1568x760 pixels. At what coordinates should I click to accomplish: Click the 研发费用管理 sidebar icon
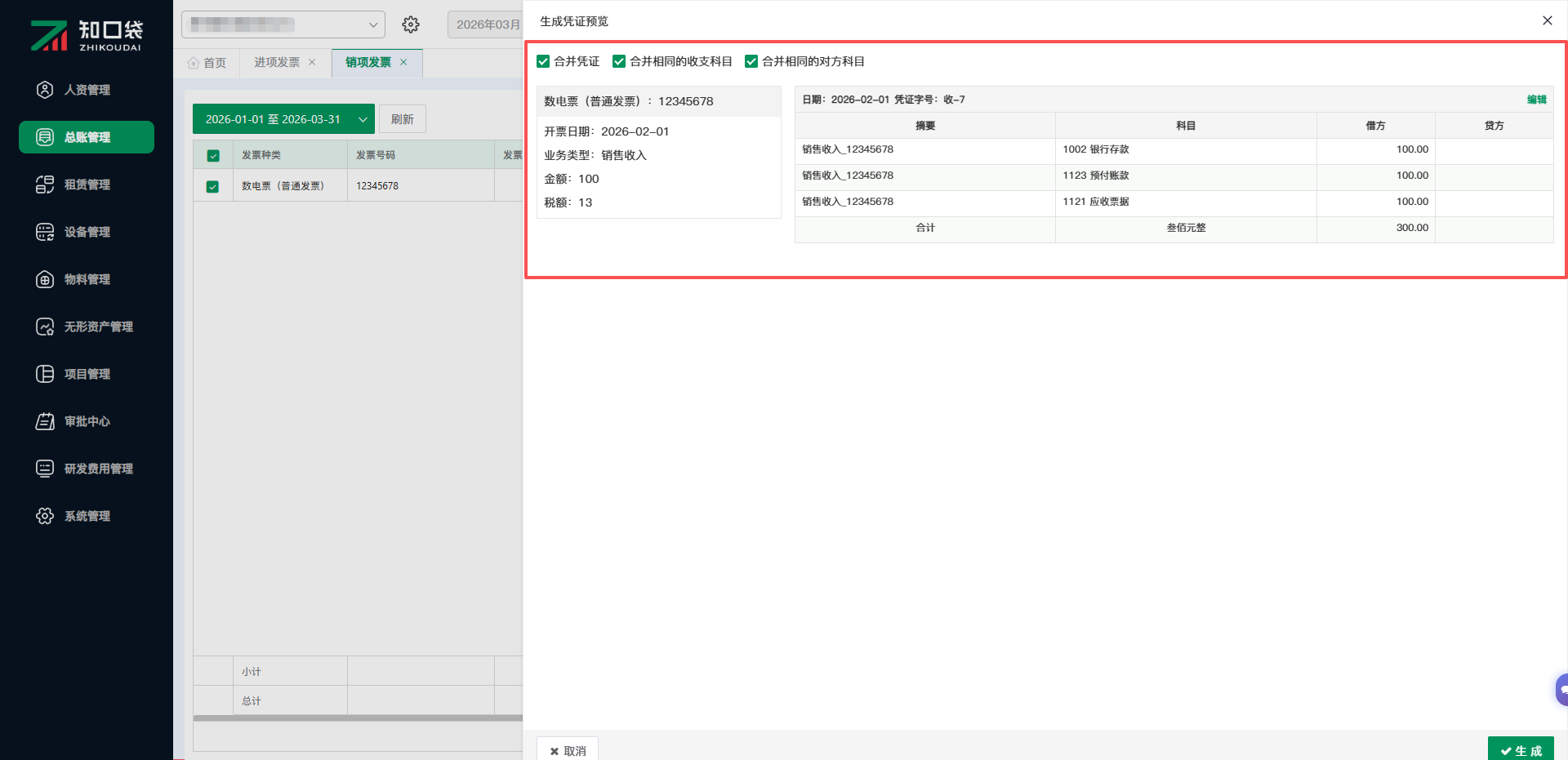pyautogui.click(x=45, y=469)
